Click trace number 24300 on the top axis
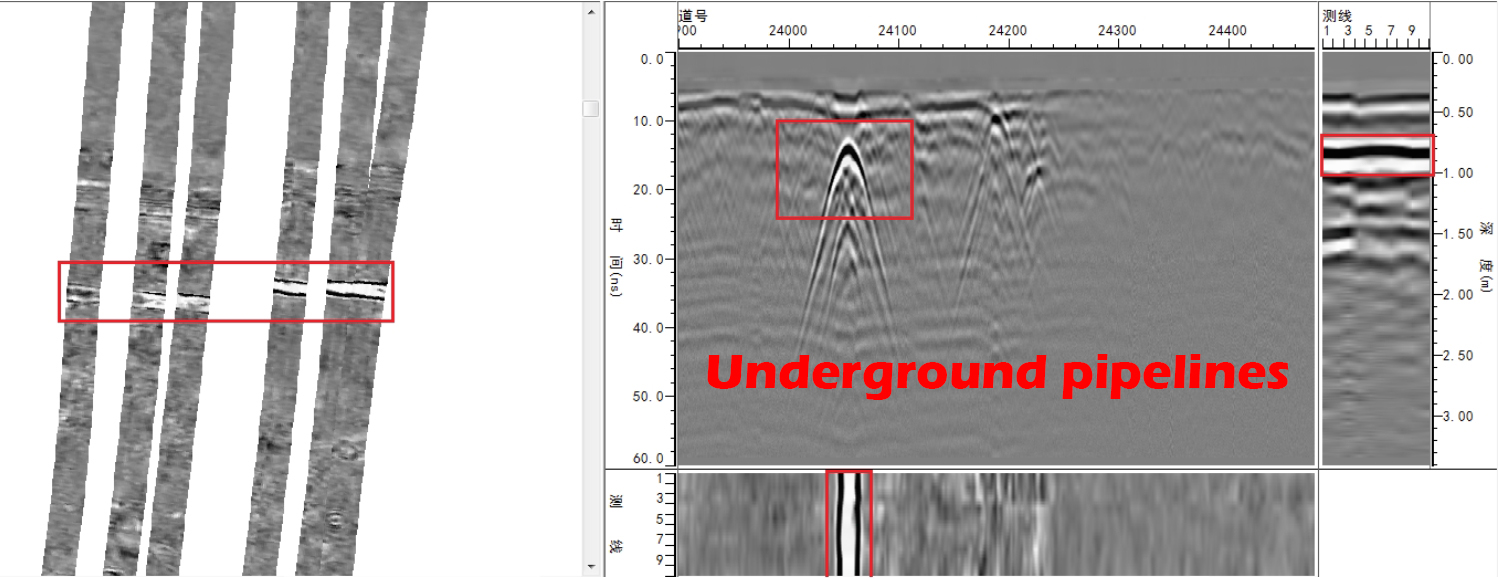 1117,31
